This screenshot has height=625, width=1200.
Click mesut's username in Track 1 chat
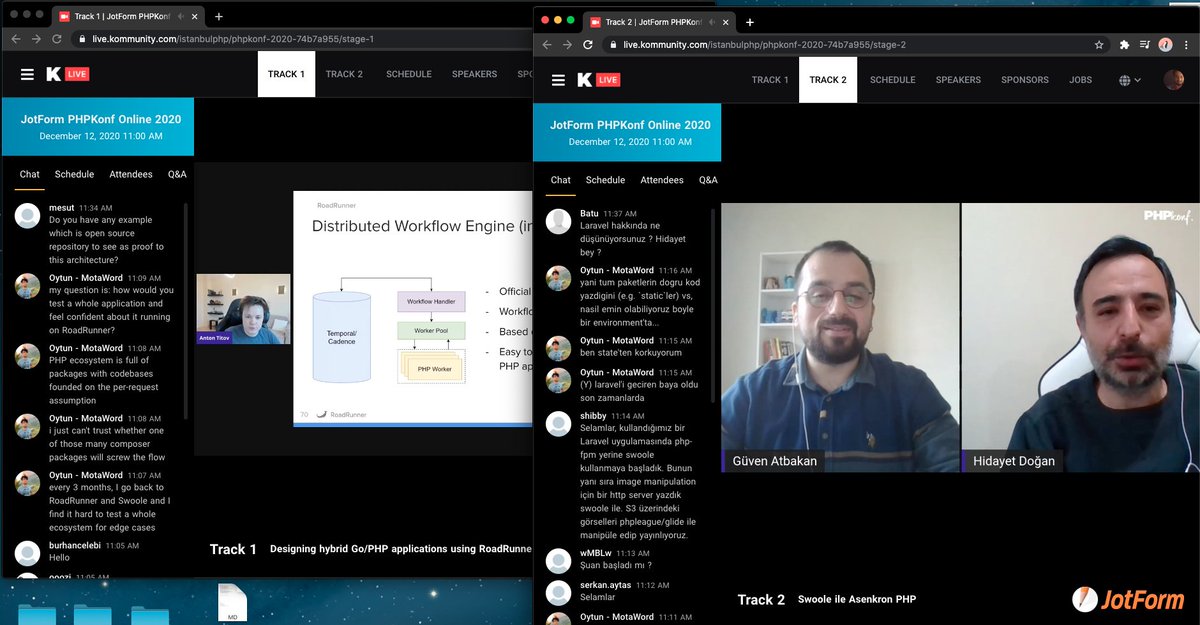point(61,208)
